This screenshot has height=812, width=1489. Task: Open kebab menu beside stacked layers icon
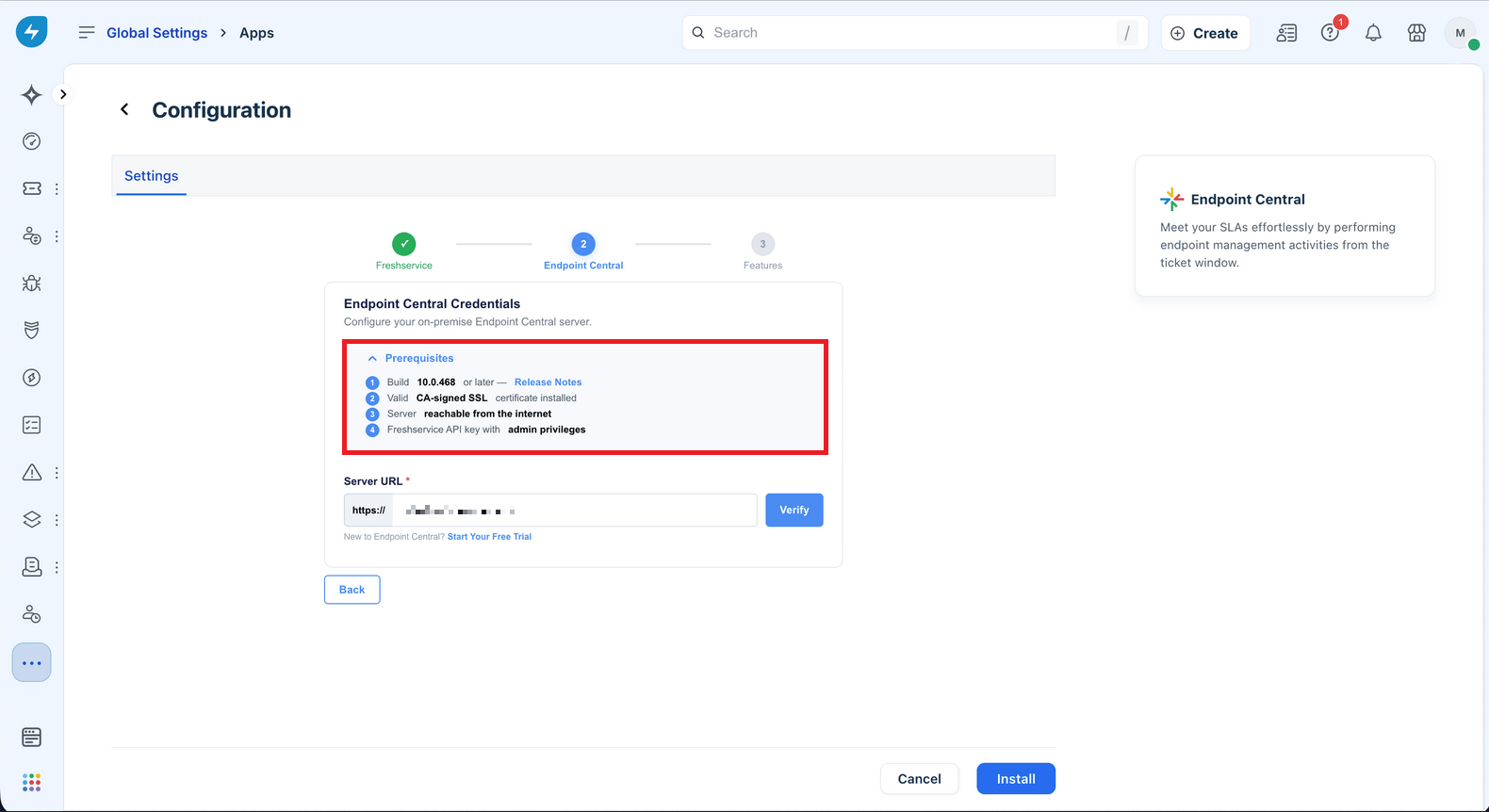click(57, 519)
